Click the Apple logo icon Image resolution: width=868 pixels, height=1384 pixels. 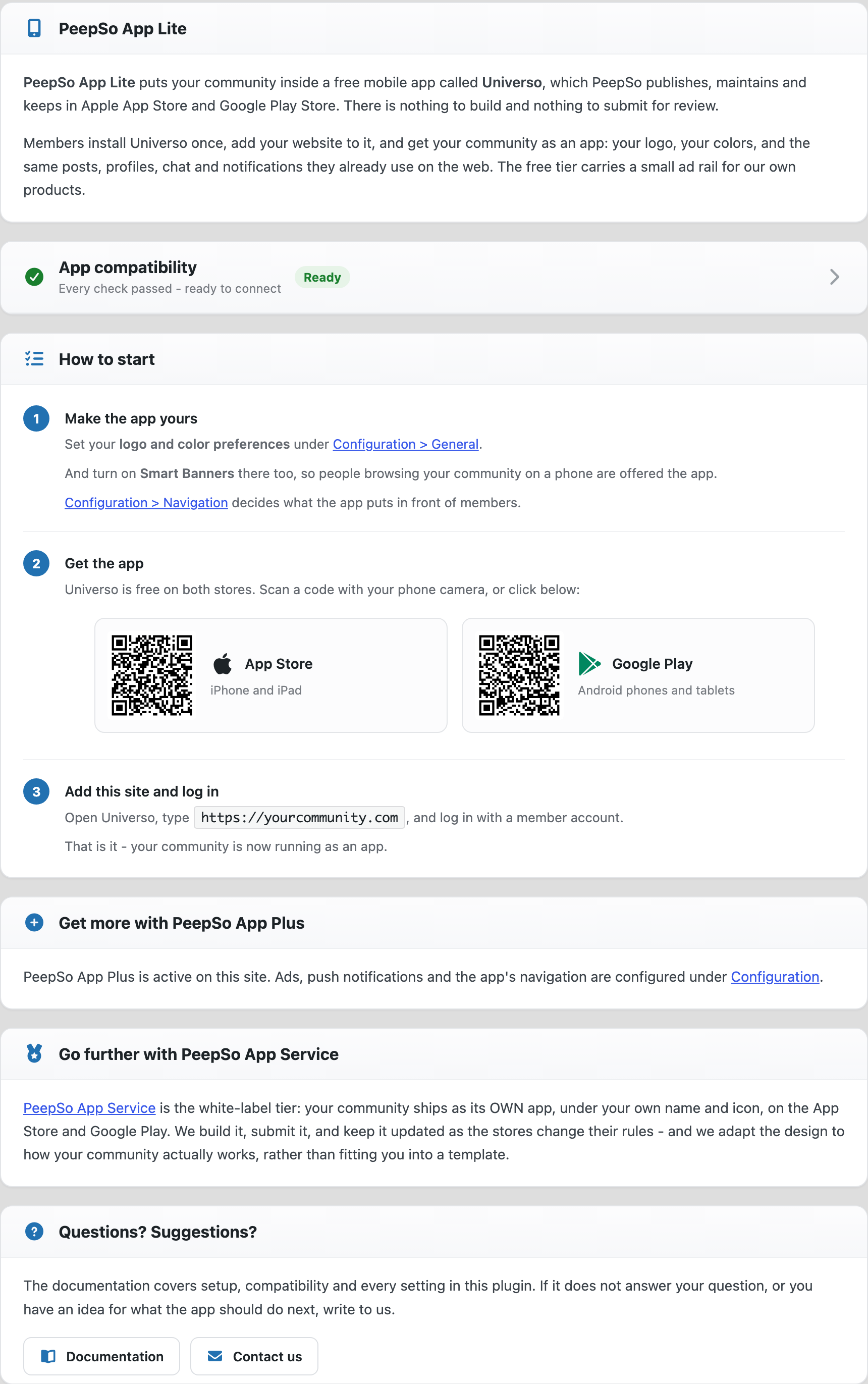222,664
